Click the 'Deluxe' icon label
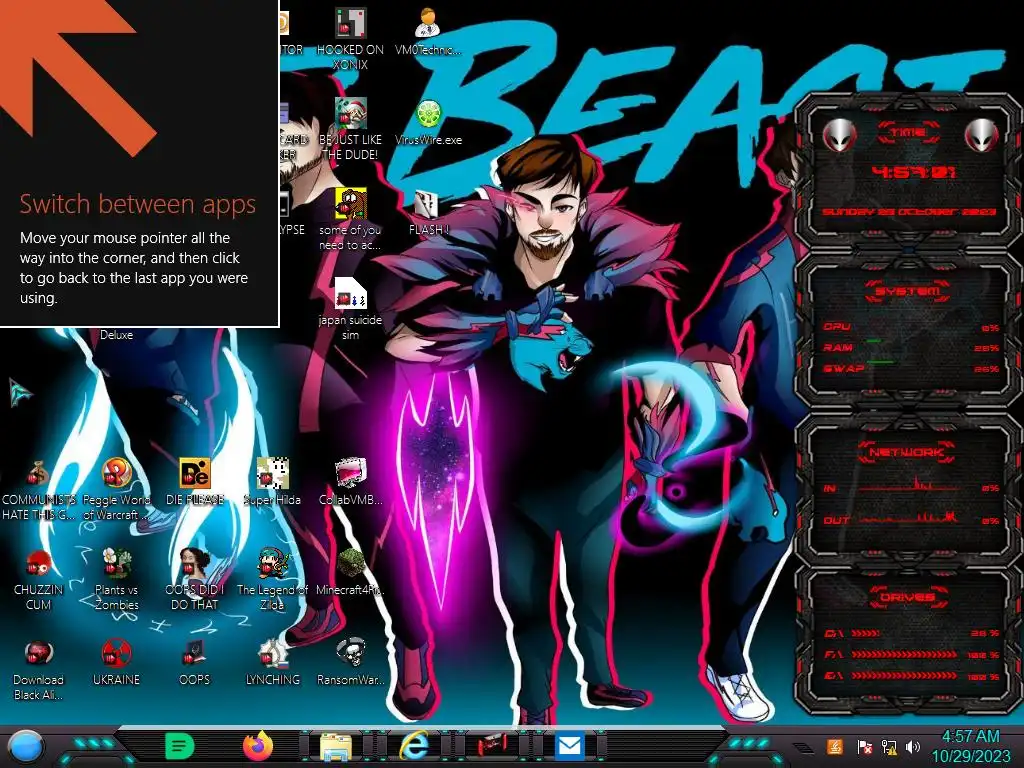This screenshot has height=768, width=1024. point(116,334)
